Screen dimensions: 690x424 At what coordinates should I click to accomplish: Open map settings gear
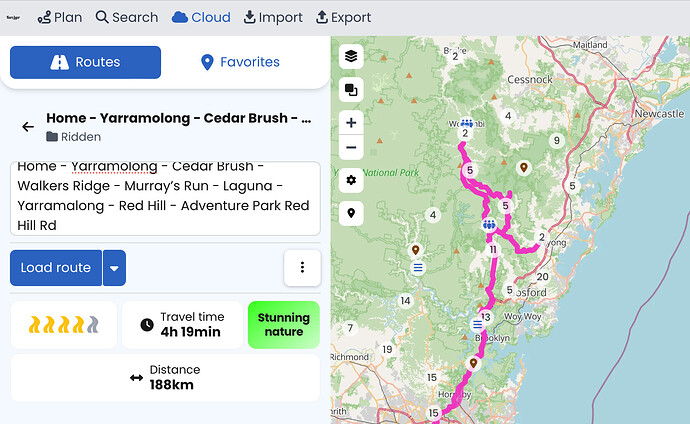351,181
